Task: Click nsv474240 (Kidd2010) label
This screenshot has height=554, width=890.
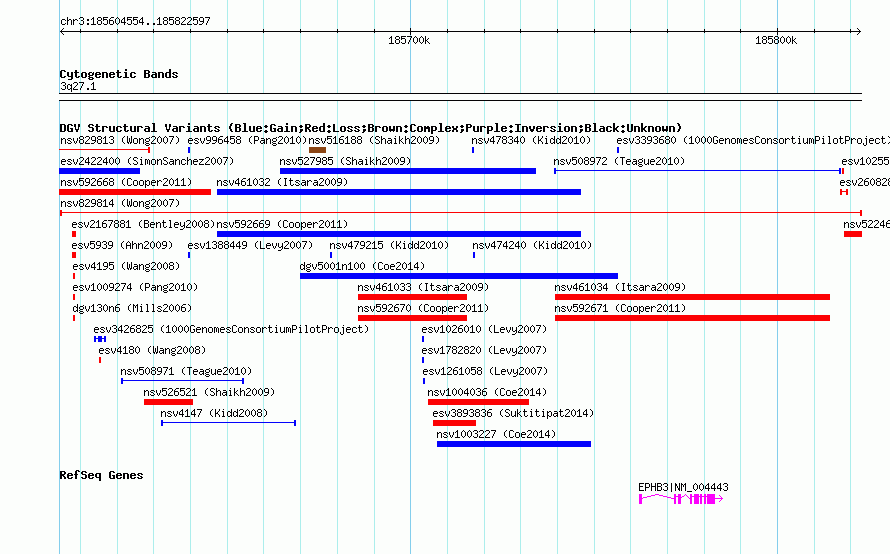Action: point(532,245)
